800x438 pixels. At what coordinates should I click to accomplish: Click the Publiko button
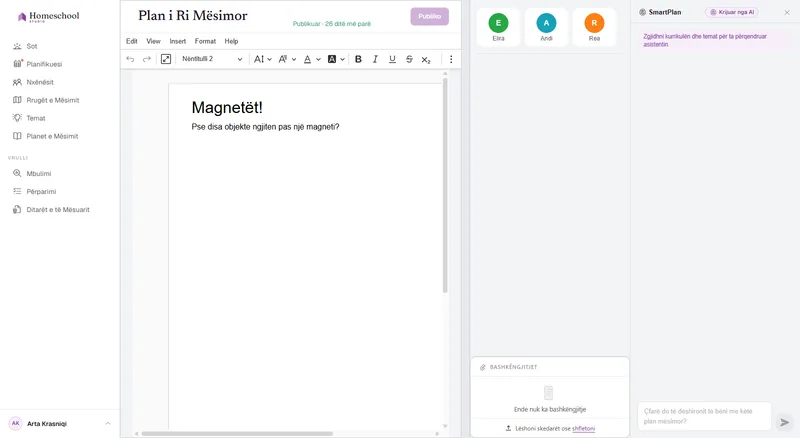430,16
